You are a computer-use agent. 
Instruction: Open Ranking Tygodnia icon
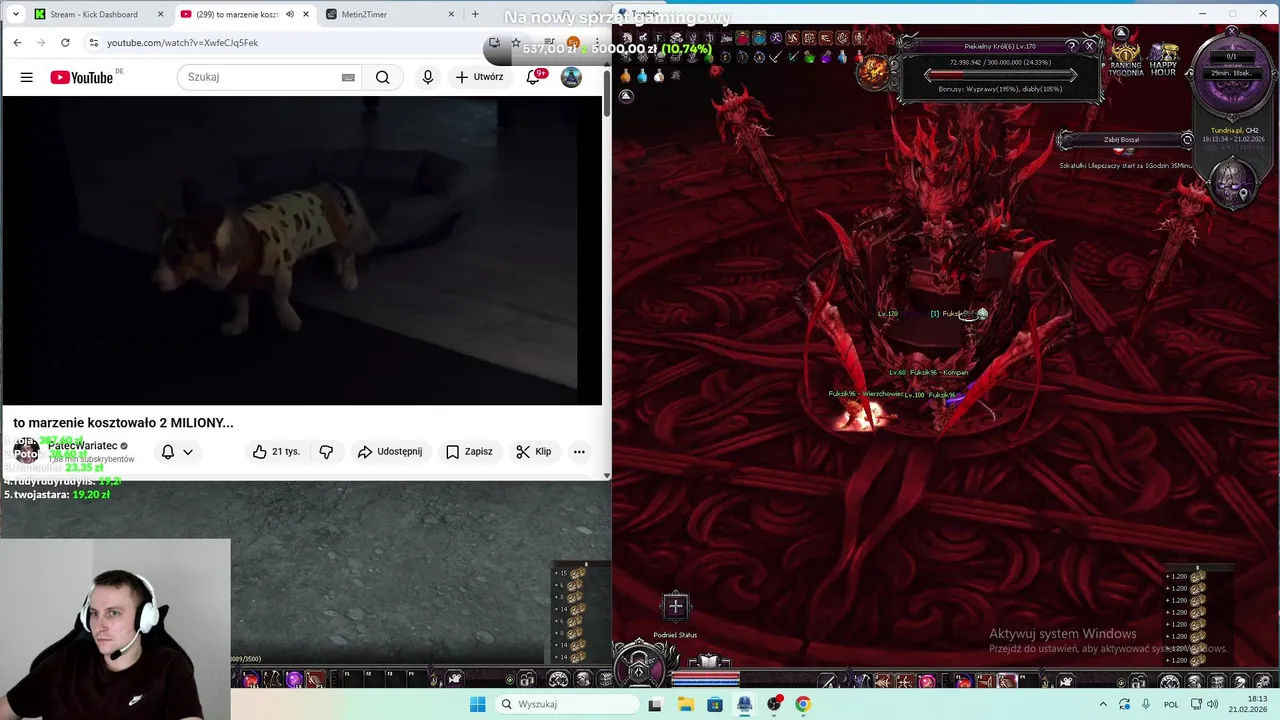[x=1126, y=58]
